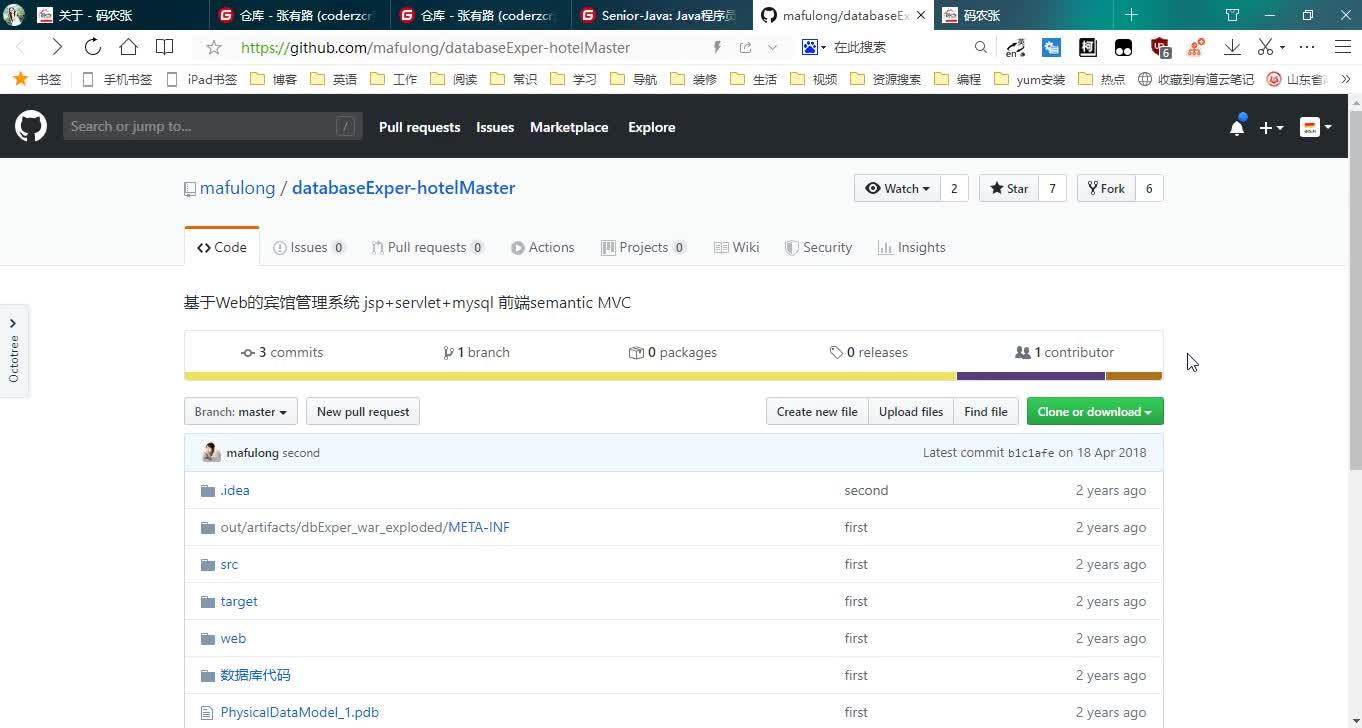The height and width of the screenshot is (728, 1362).
Task: Open the browser hamburger menu
Action: pyautogui.click(x=1343, y=47)
